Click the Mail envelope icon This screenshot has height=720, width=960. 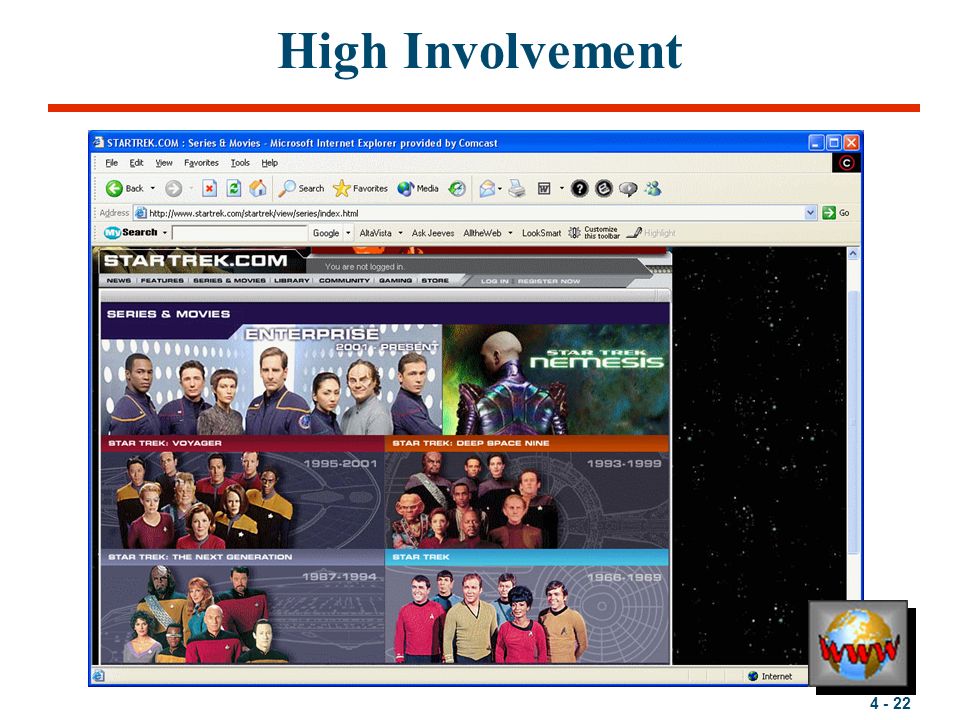click(x=487, y=189)
